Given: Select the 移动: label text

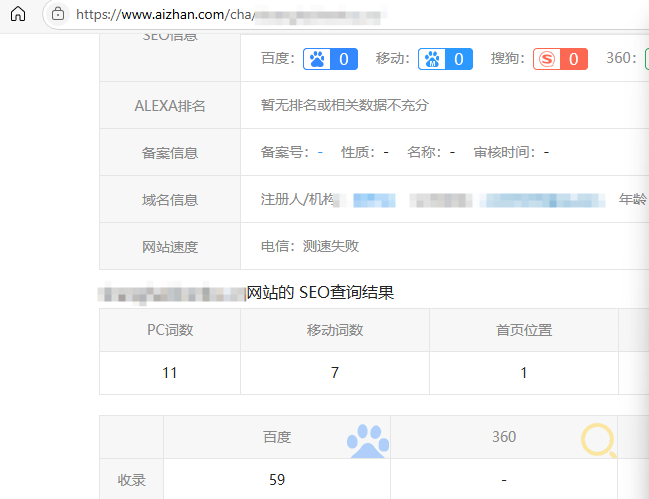Looking at the screenshot, I should [x=393, y=58].
